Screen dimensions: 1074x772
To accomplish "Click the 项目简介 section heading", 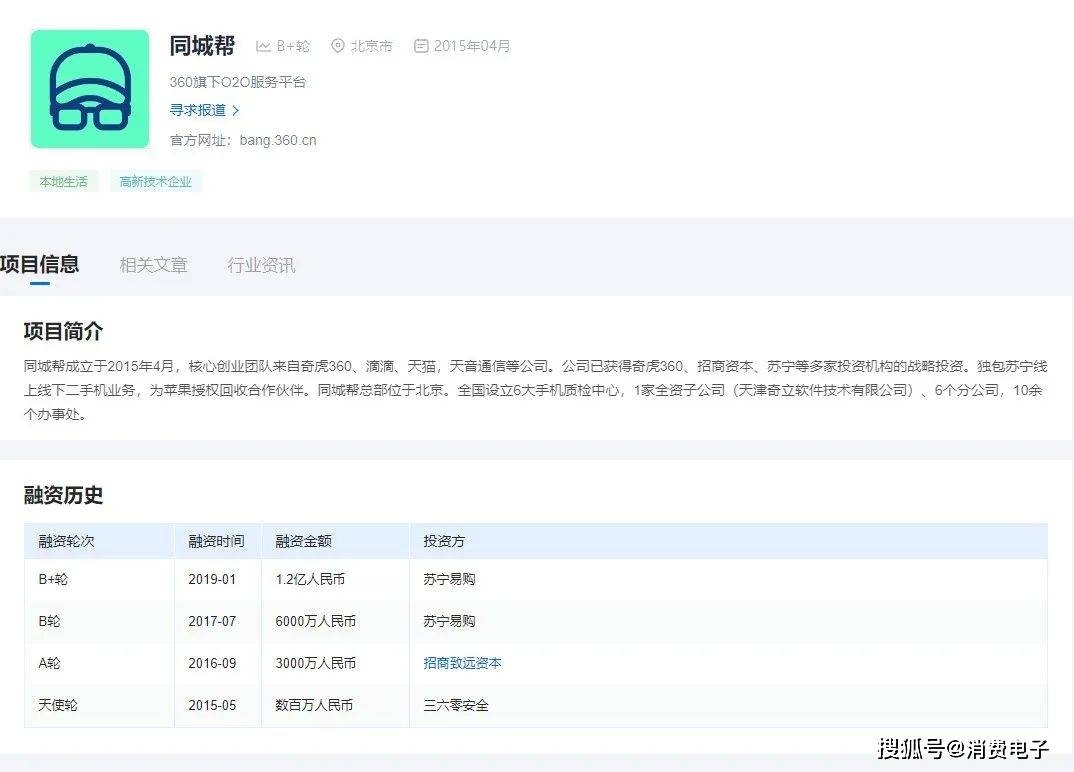I will pos(63,332).
